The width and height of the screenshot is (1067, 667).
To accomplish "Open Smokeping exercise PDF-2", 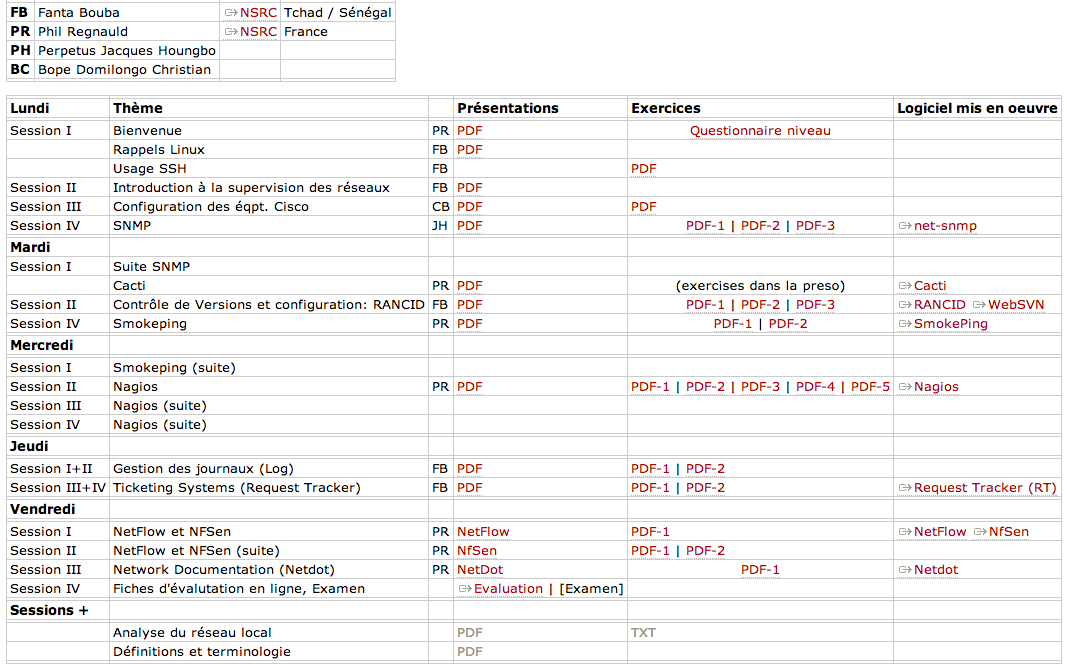I will pyautogui.click(x=787, y=324).
